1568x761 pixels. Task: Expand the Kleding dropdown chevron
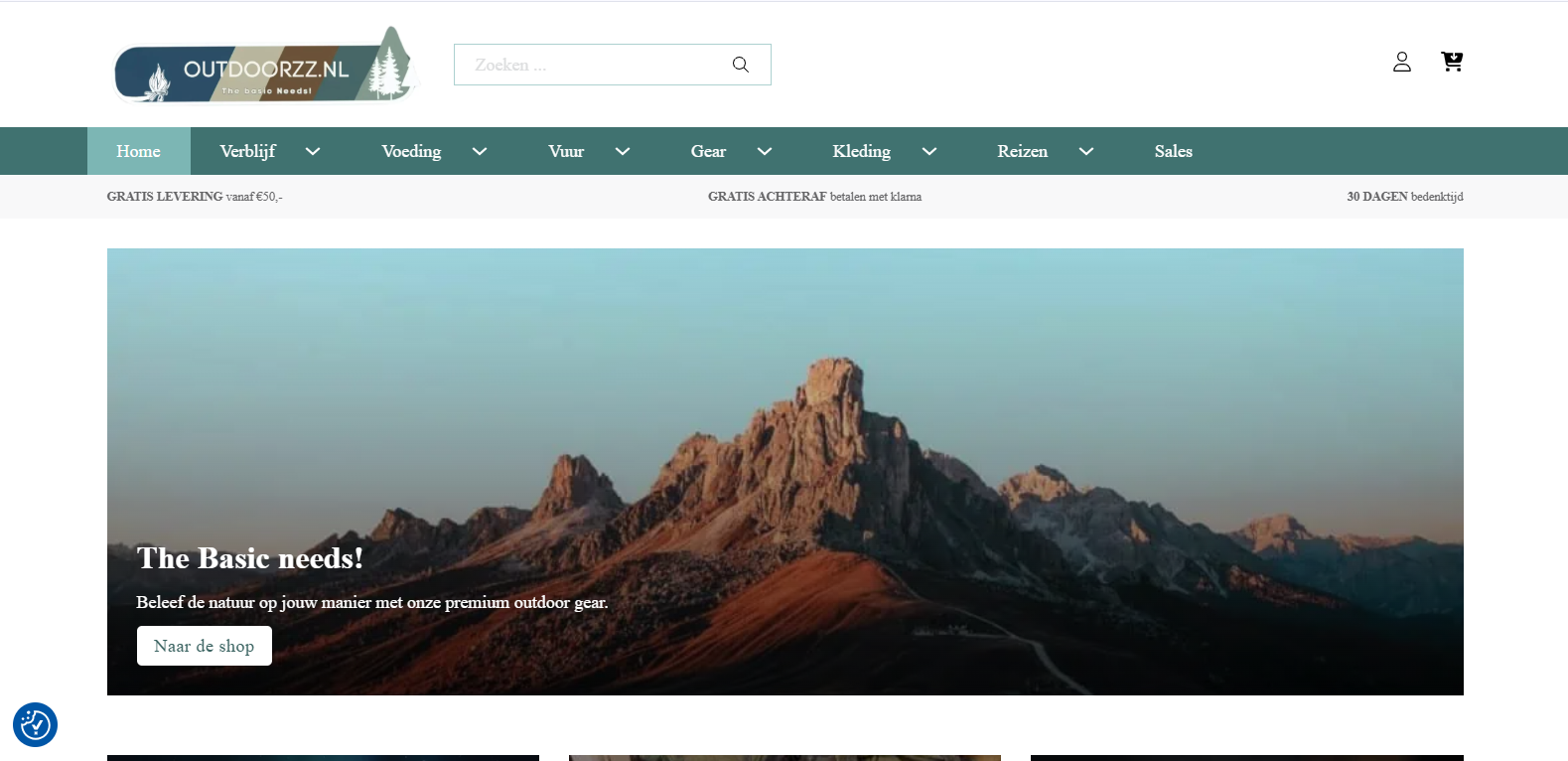pos(929,151)
